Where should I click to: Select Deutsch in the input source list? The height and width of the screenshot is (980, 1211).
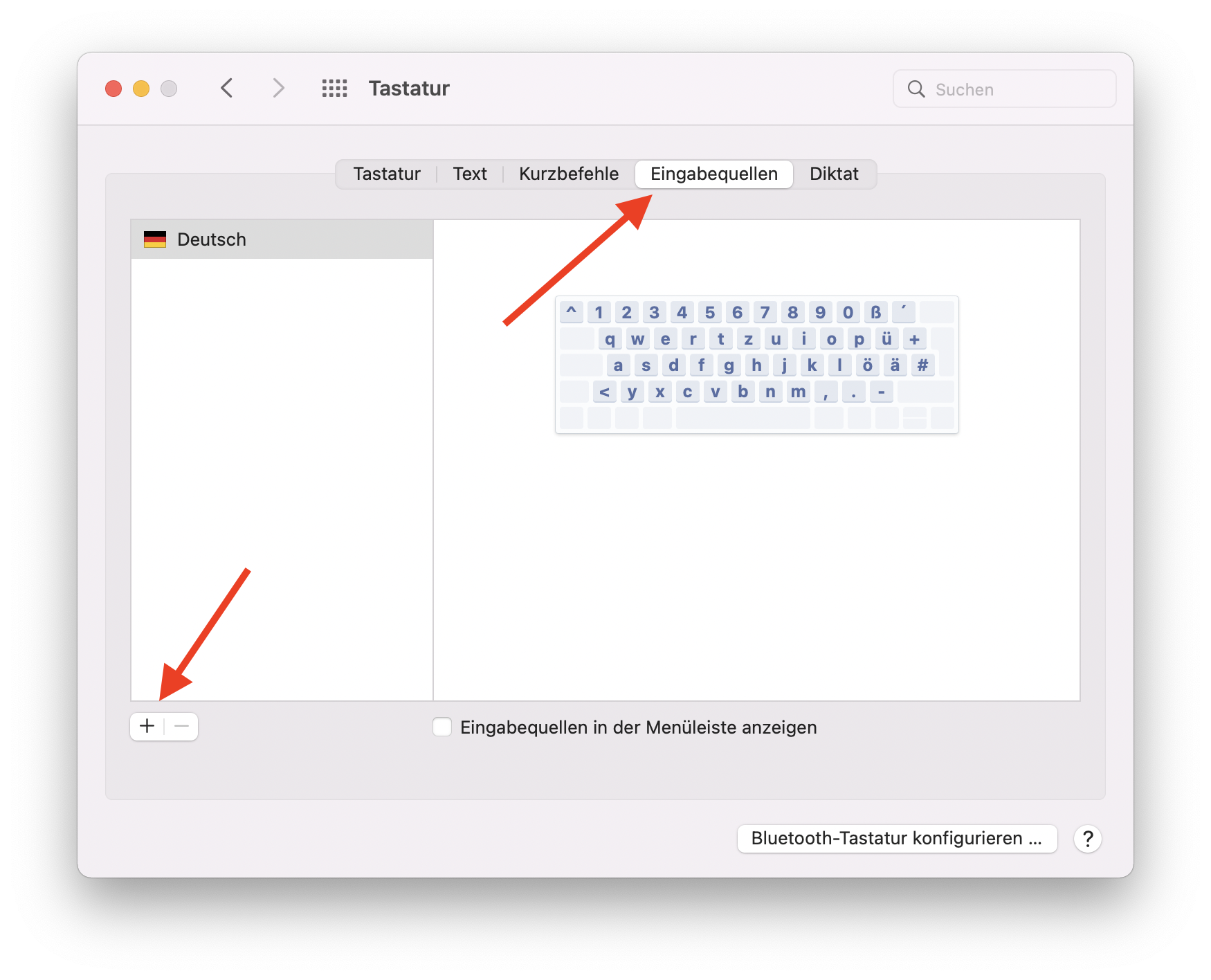[282, 239]
